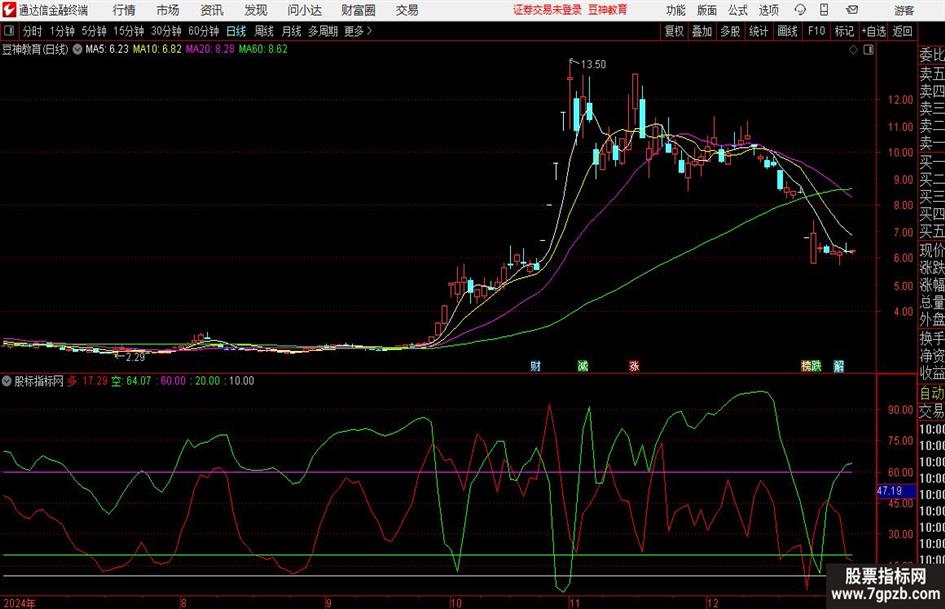
Task: Open the 市场 menu
Action: (168, 10)
